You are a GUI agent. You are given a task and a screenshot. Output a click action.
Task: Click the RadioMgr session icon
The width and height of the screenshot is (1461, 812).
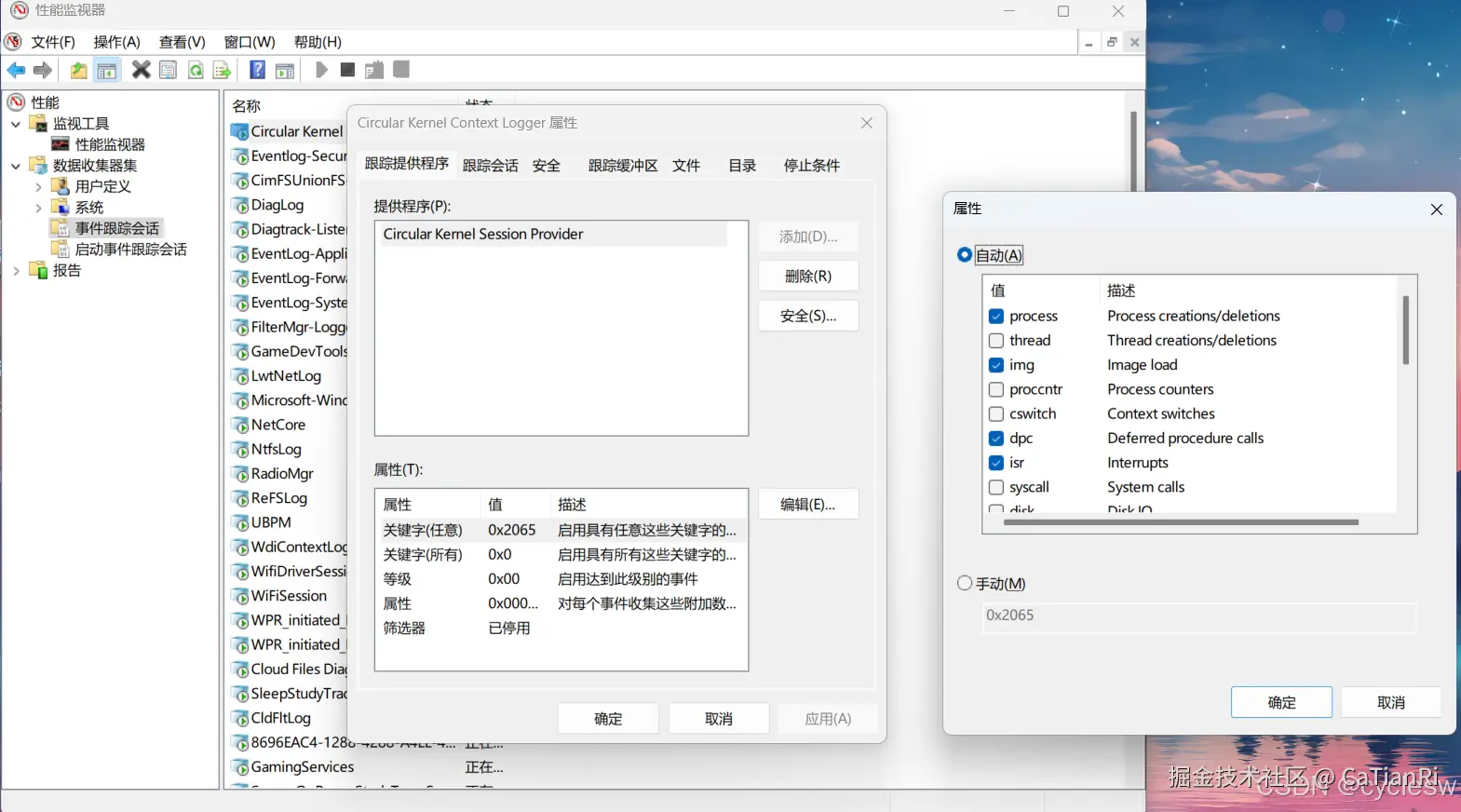pyautogui.click(x=240, y=474)
